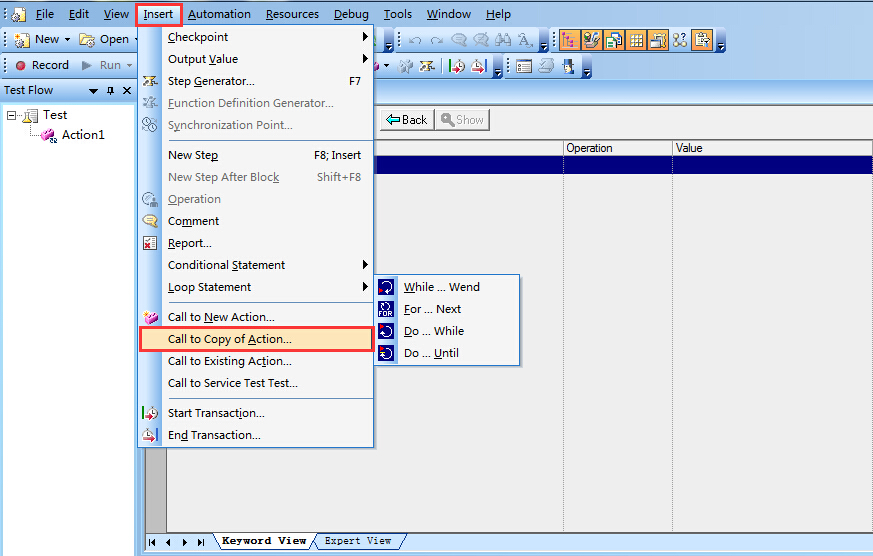Toggle the Available Keywords pane toolbar button
The height and width of the screenshot is (556, 873).
click(x=614, y=40)
